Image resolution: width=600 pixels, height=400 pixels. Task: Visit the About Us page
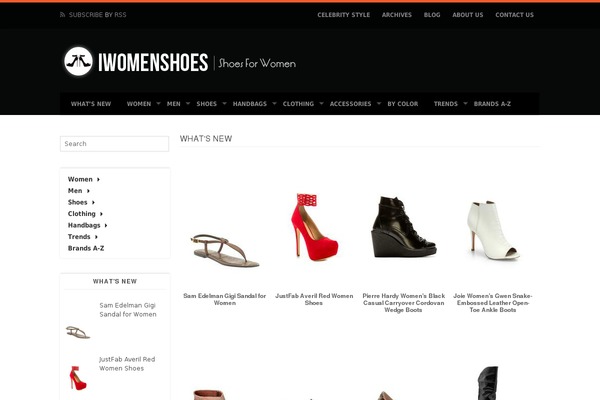pyautogui.click(x=468, y=15)
